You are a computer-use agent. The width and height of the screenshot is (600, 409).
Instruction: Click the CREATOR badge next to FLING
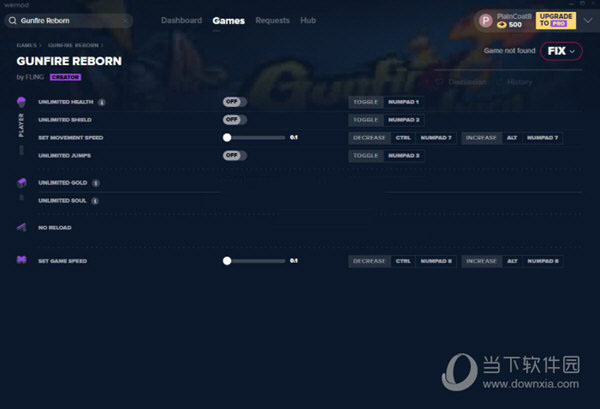pyautogui.click(x=65, y=77)
